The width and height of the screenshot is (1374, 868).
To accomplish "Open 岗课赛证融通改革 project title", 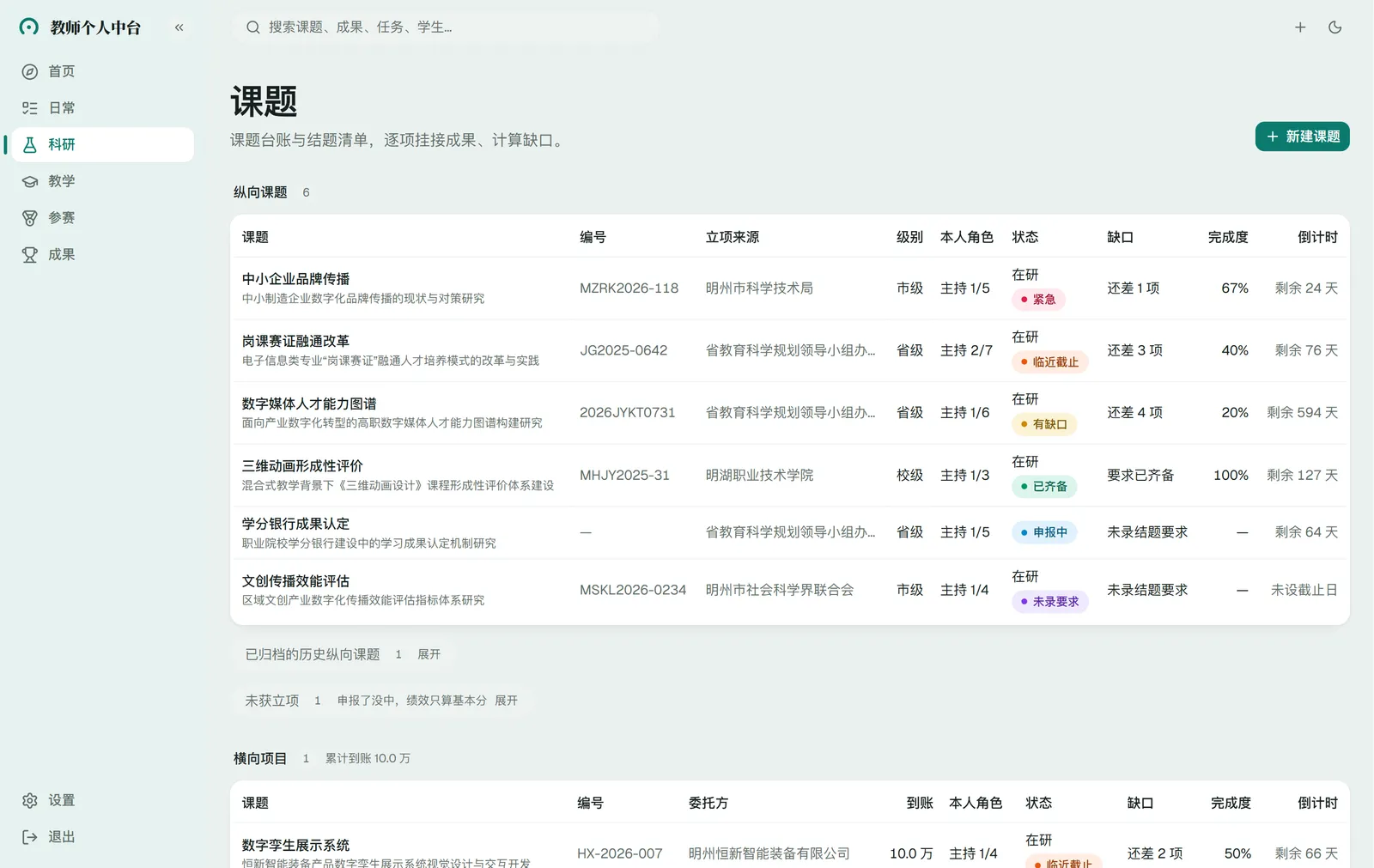I will pos(295,341).
